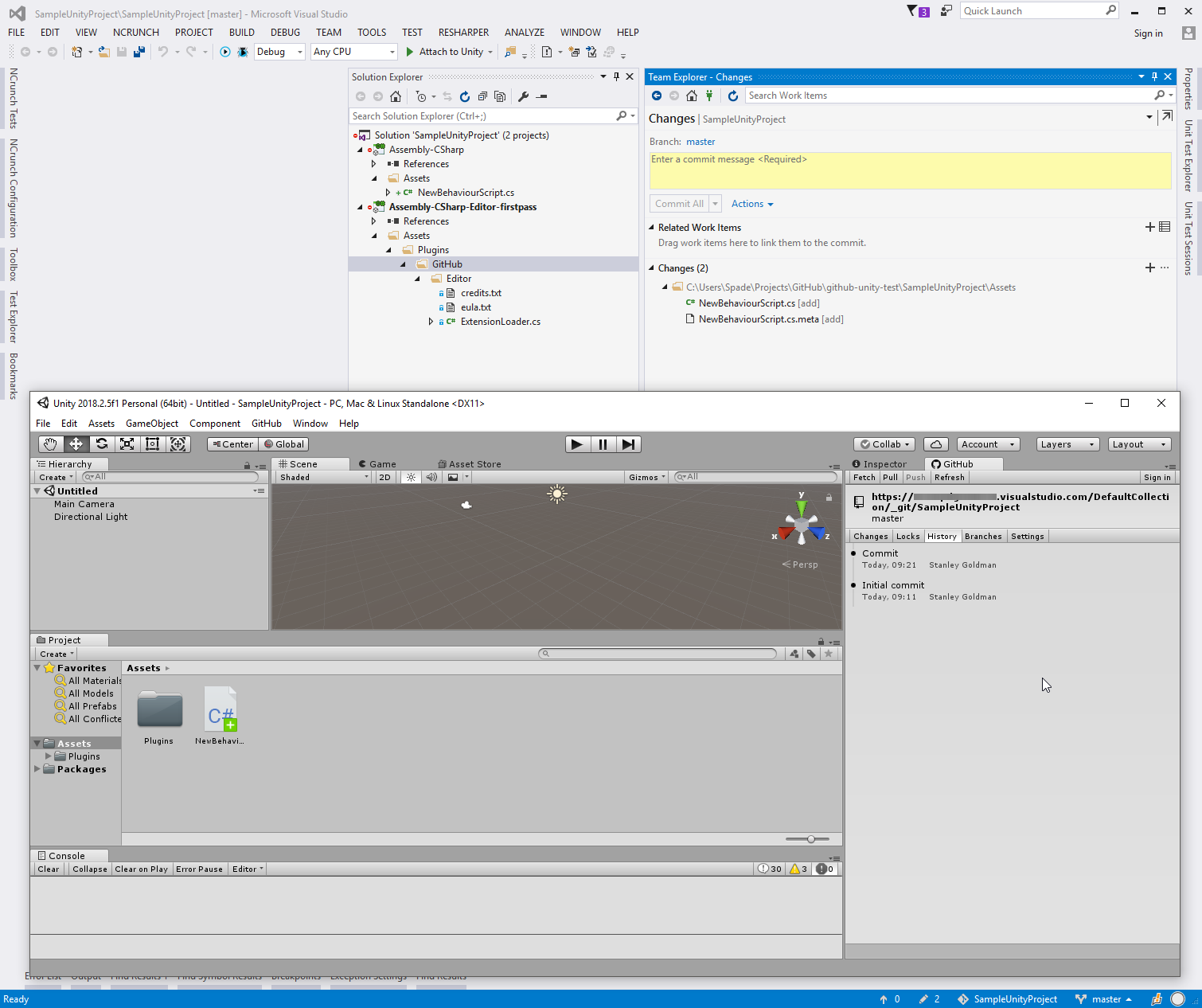Switch to the Asset Store tab
Image resolution: width=1202 pixels, height=1008 pixels.
(470, 464)
